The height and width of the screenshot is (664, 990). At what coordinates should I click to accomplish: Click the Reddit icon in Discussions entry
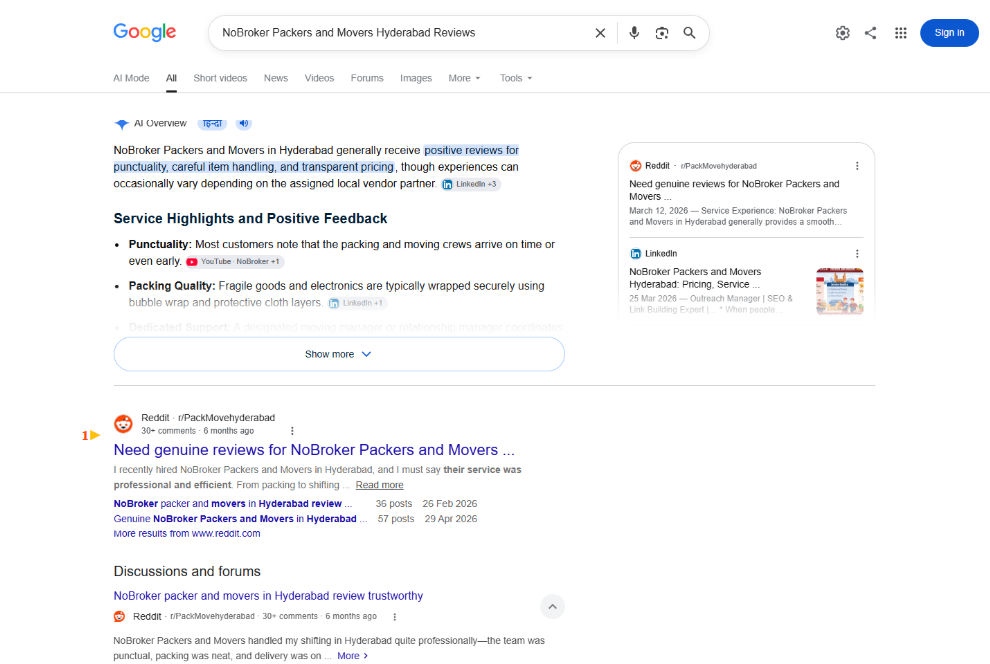coord(119,617)
